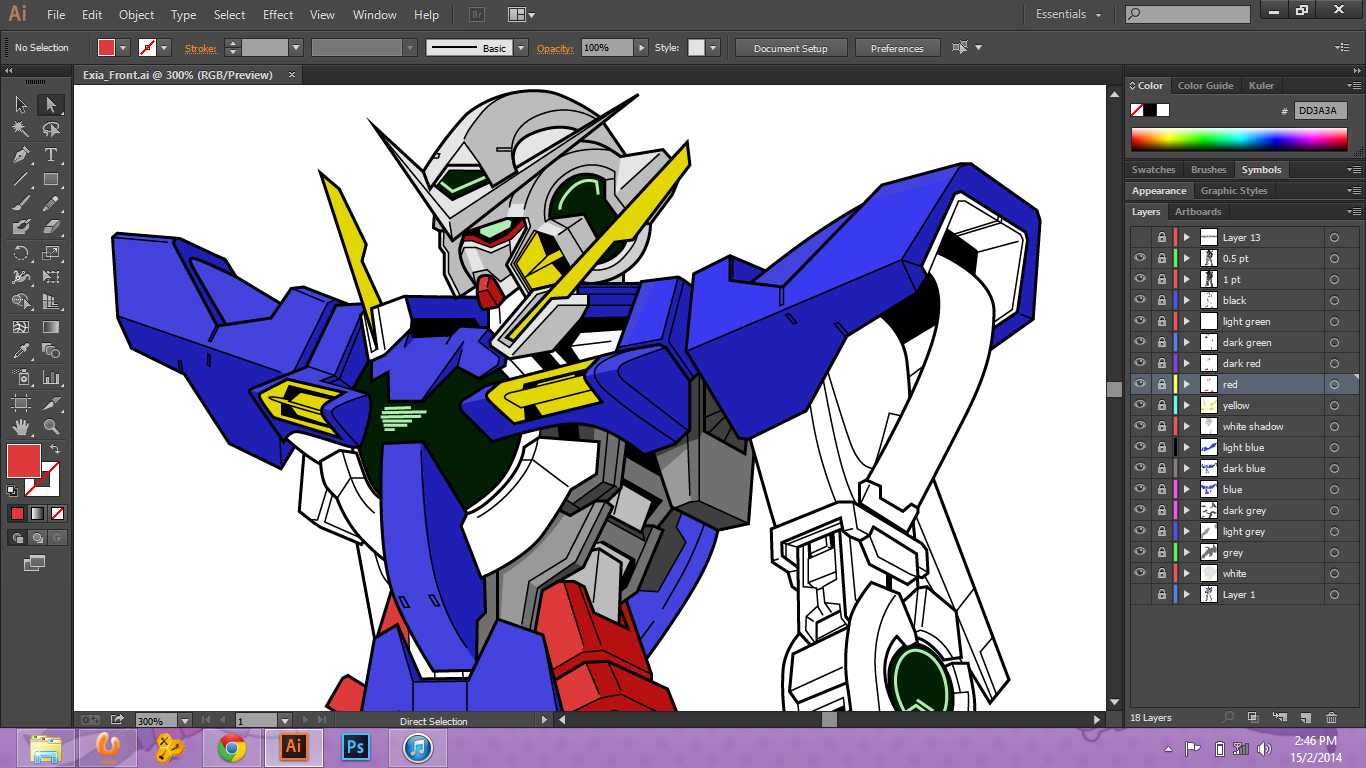Select the Rotate tool

pyautogui.click(x=21, y=253)
